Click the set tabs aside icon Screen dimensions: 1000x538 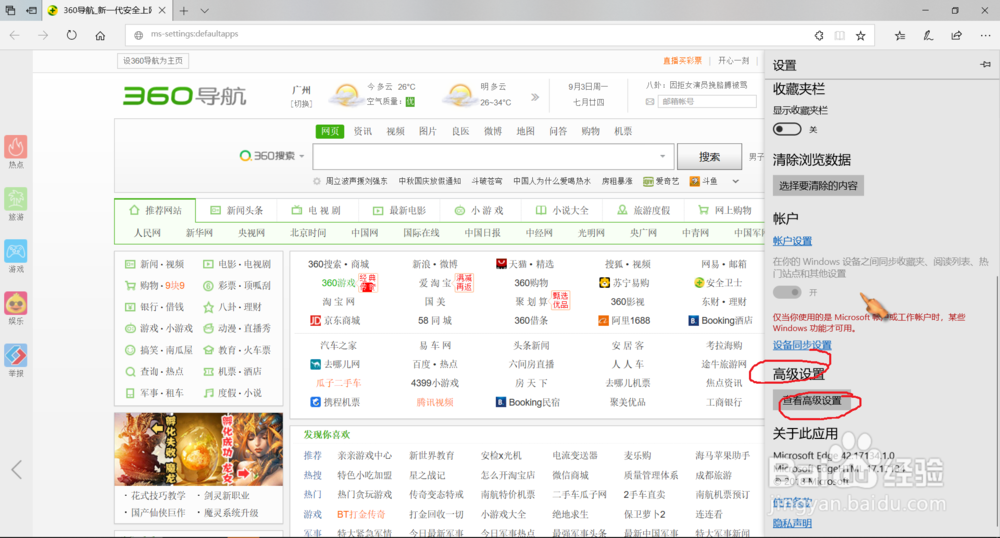[31, 11]
